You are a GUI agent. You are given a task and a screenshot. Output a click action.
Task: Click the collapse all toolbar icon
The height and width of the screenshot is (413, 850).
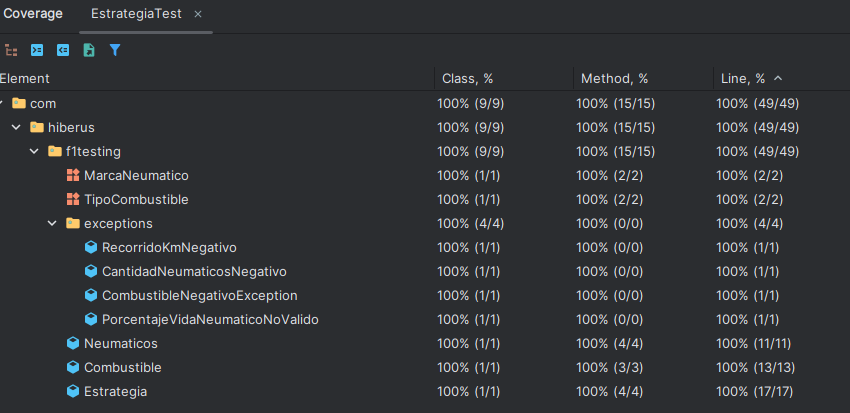tap(63, 50)
